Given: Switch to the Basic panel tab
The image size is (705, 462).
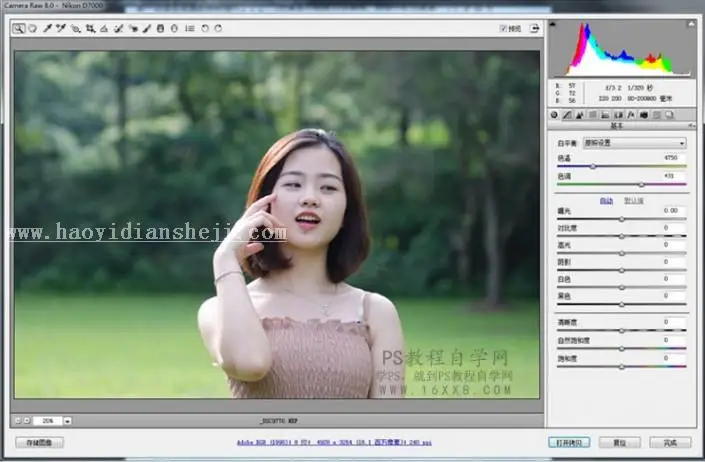Looking at the screenshot, I should pyautogui.click(x=554, y=115).
